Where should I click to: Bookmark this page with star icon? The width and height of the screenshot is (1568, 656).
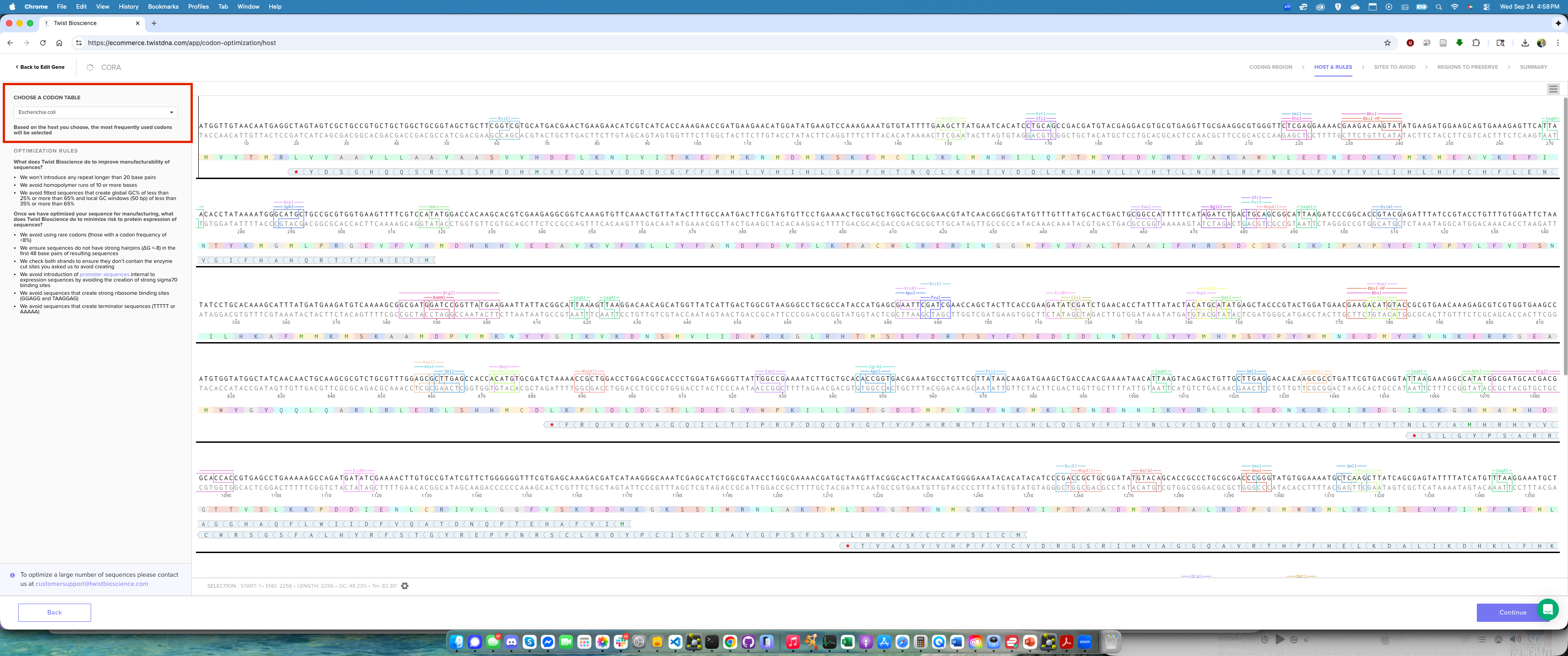tap(1387, 43)
